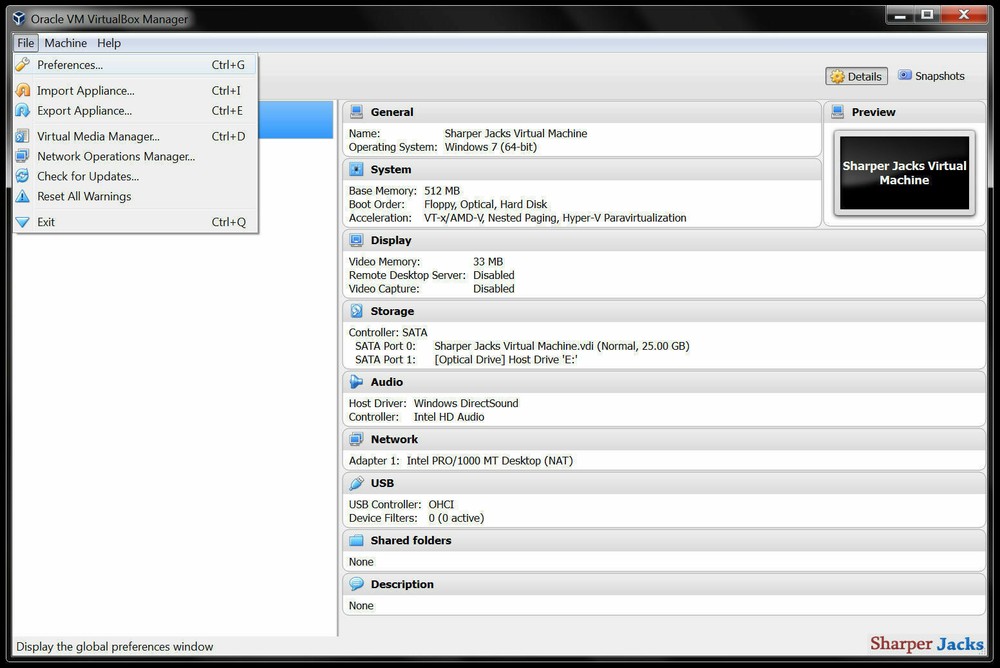Click the USB section icon

coord(358,483)
